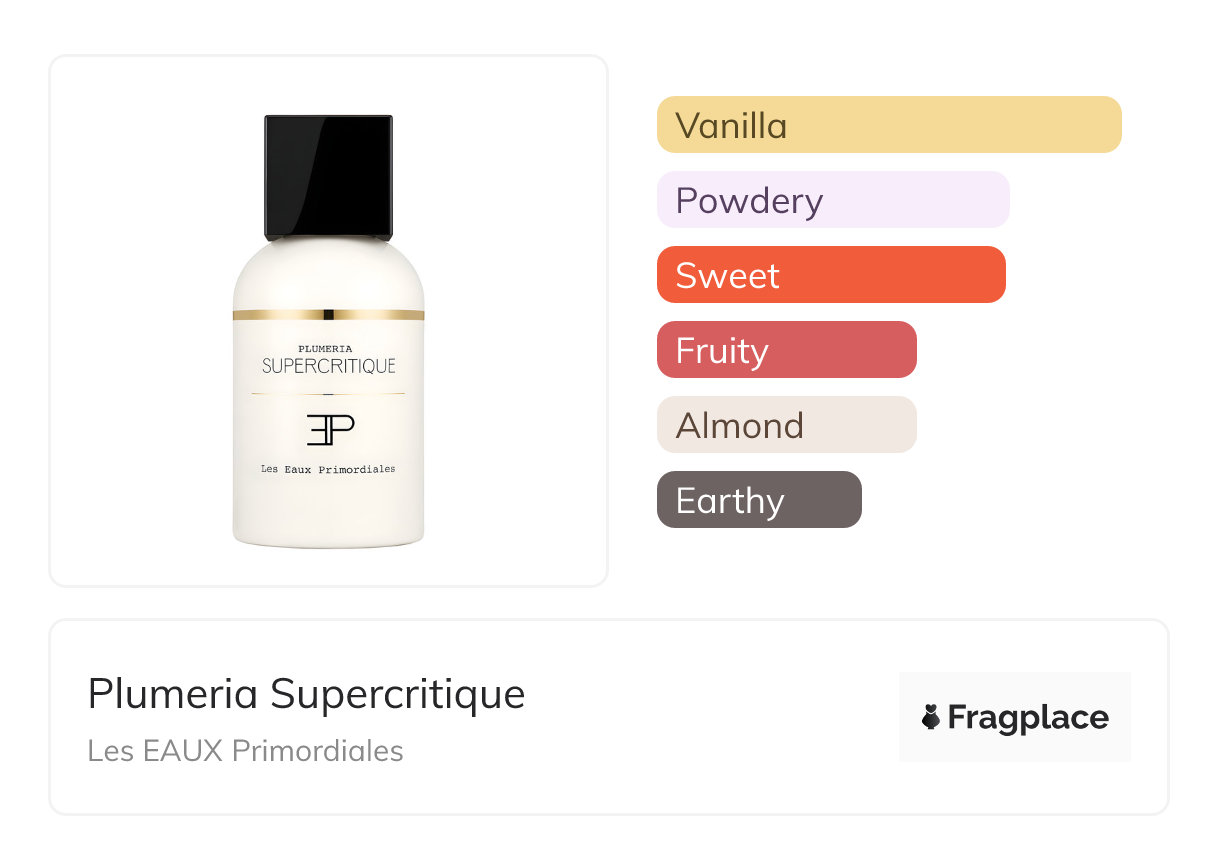This screenshot has height=864, width=1218.
Task: Click the white shoulder of the bottle above the gold band
Action: coord(329,275)
